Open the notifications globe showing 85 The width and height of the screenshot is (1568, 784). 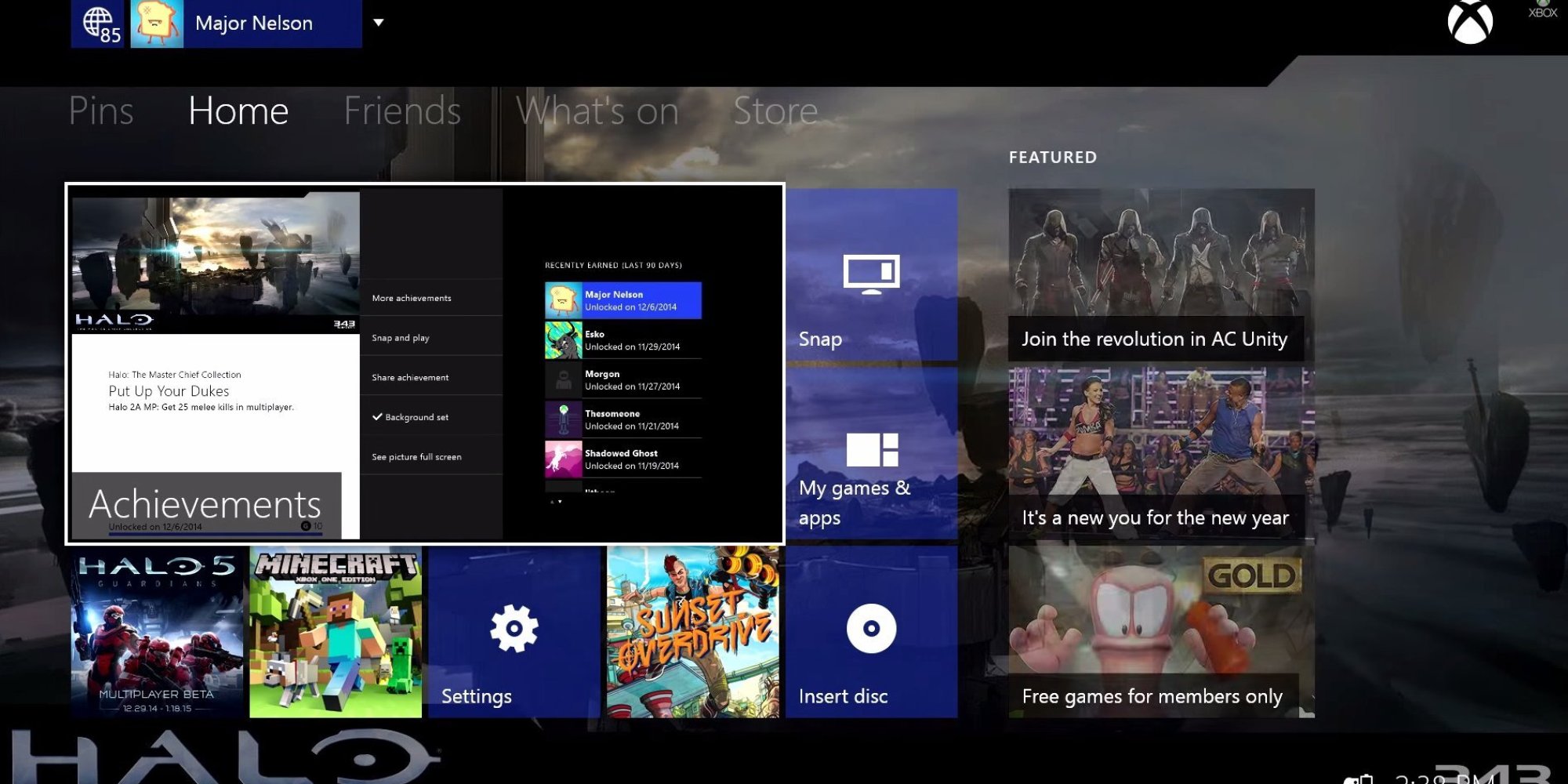[96, 22]
